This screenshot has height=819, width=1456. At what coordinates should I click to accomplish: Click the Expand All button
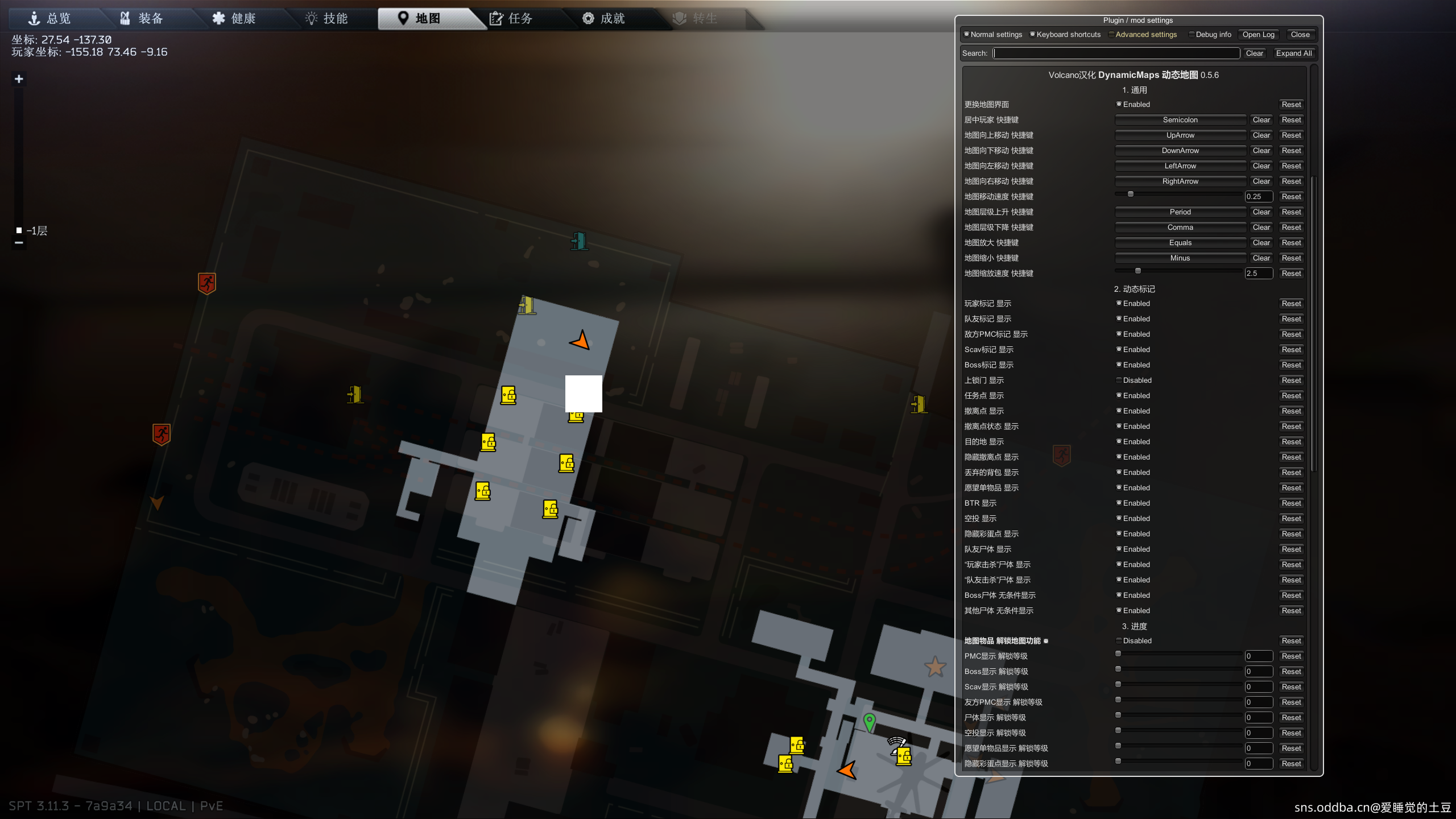1294,53
